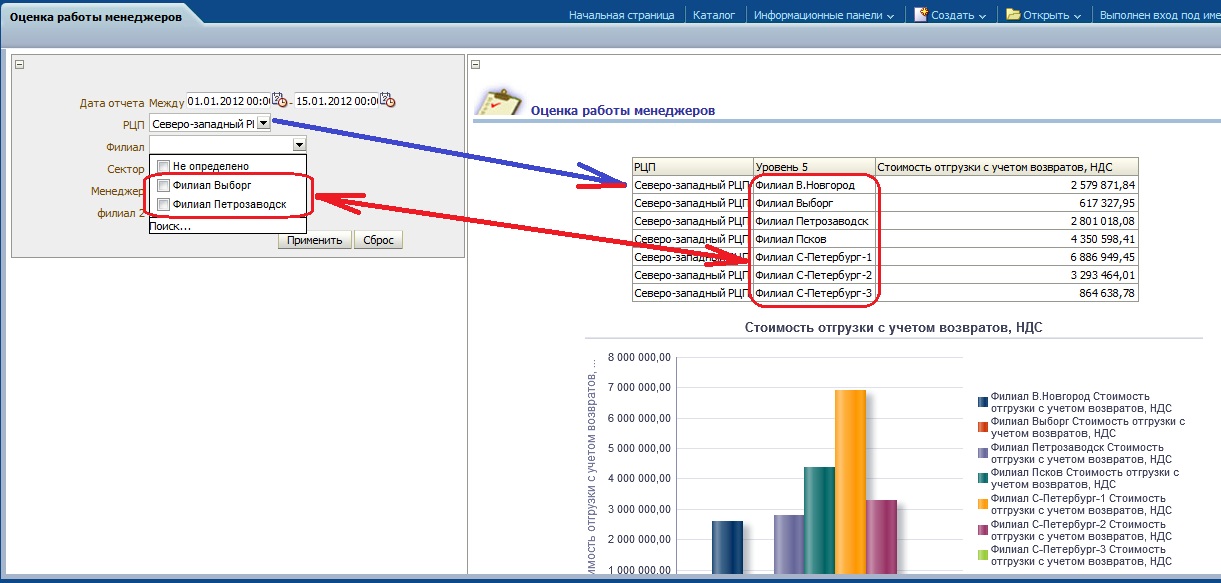Open the end date calendar picker
1221x583 pixels.
(x=387, y=101)
